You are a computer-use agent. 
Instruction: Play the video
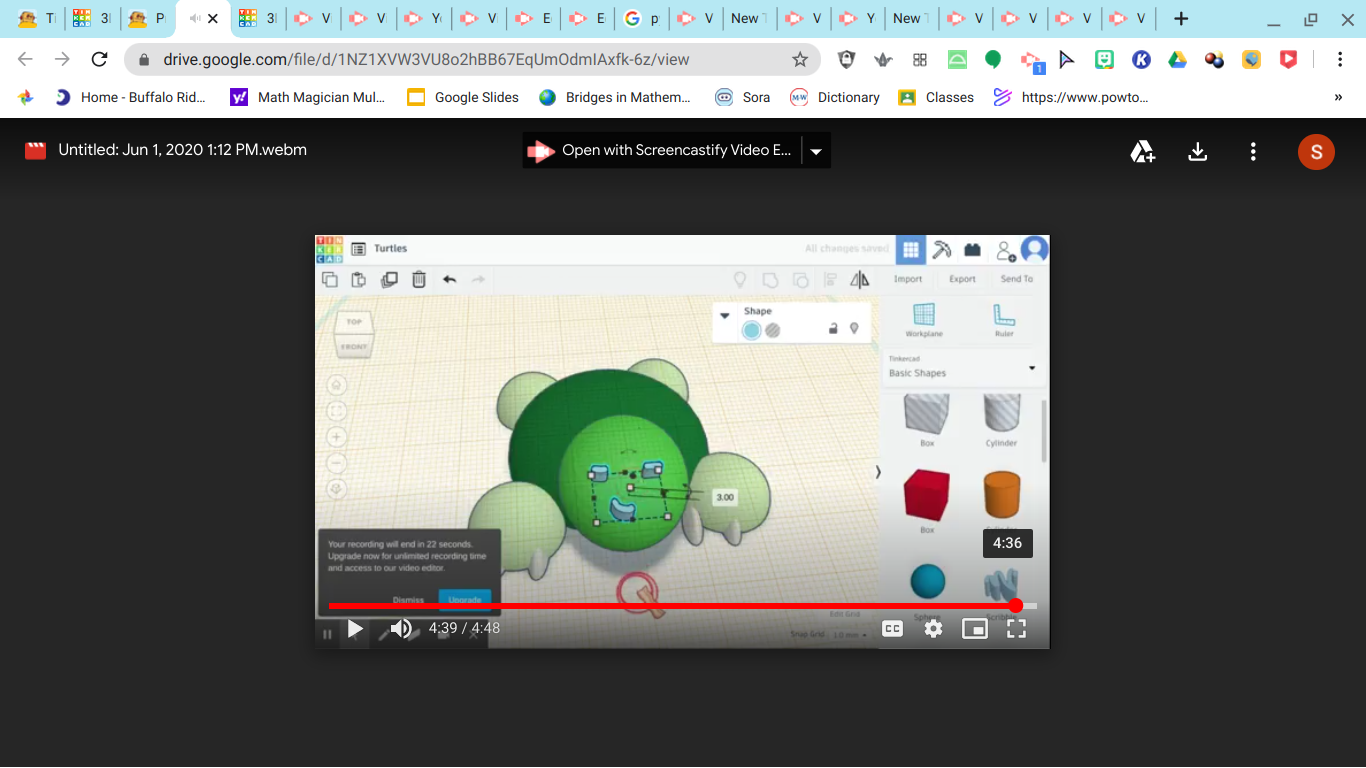click(355, 629)
